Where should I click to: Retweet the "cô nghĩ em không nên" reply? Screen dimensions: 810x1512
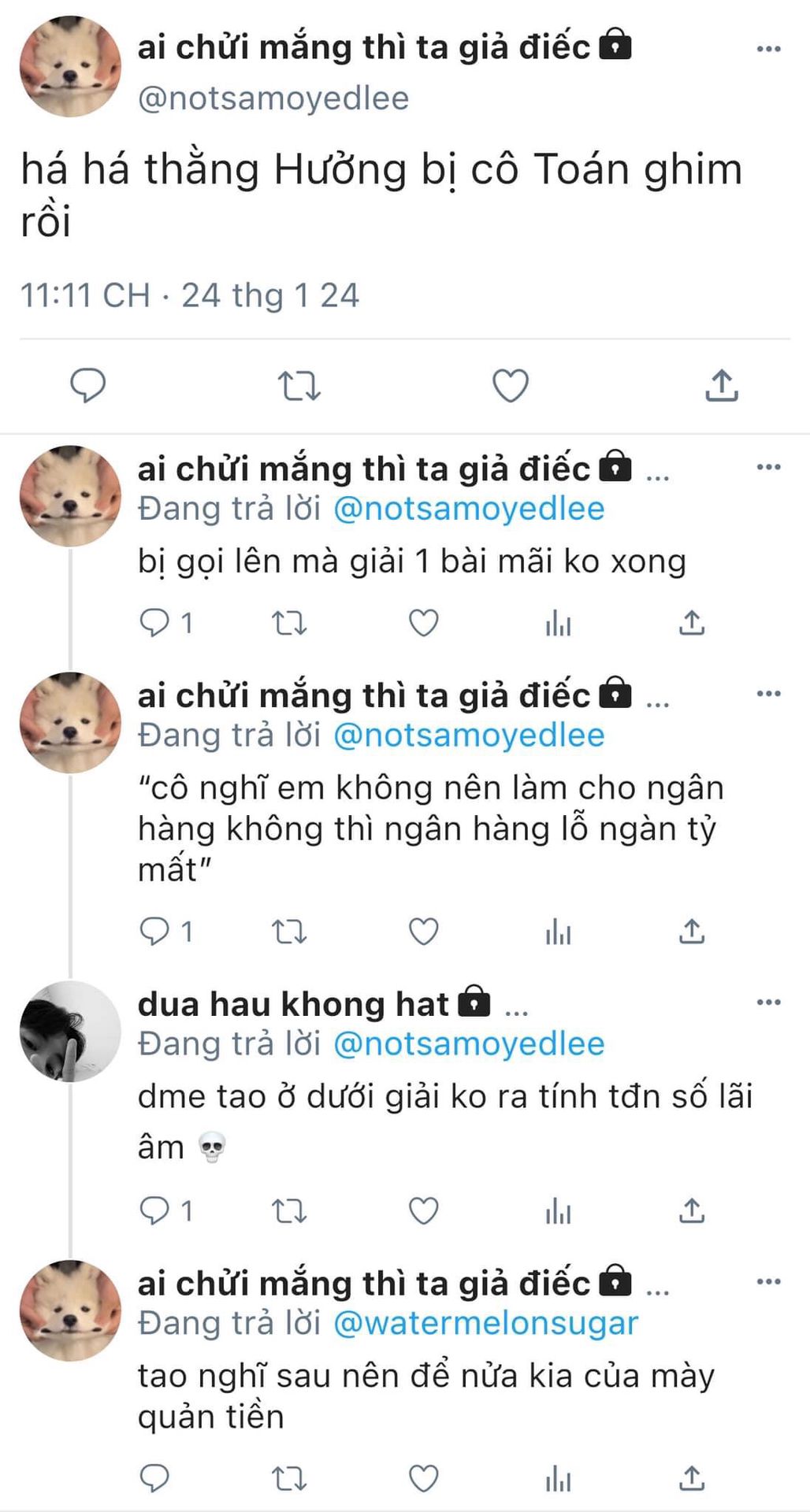[289, 932]
